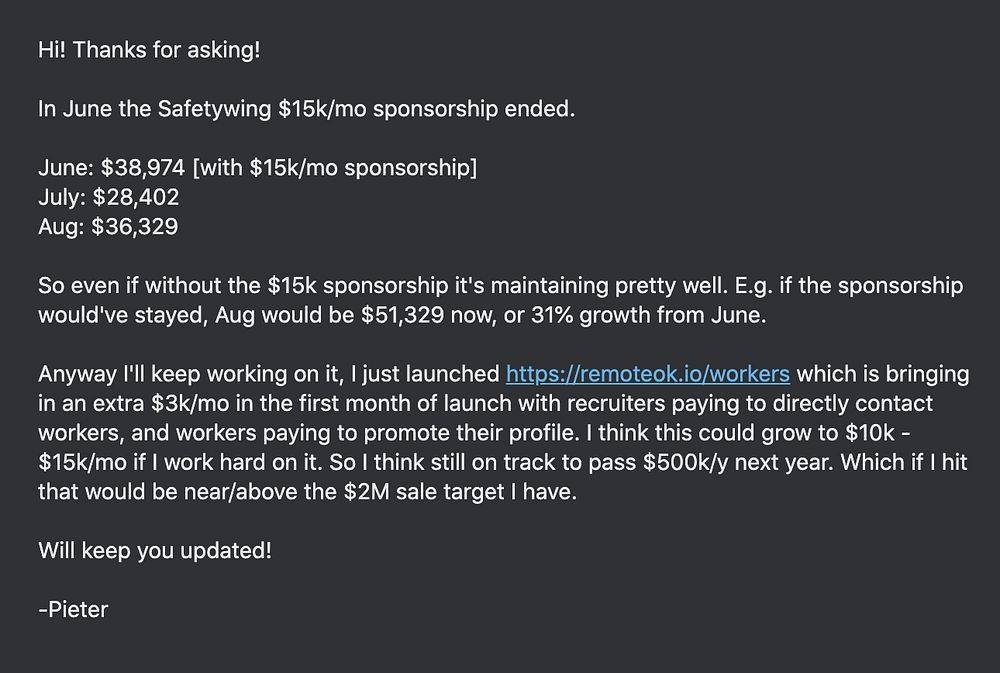Click the "Hi! Thanks for asking!" greeting
Screen dimensions: 1000x673
(149, 49)
